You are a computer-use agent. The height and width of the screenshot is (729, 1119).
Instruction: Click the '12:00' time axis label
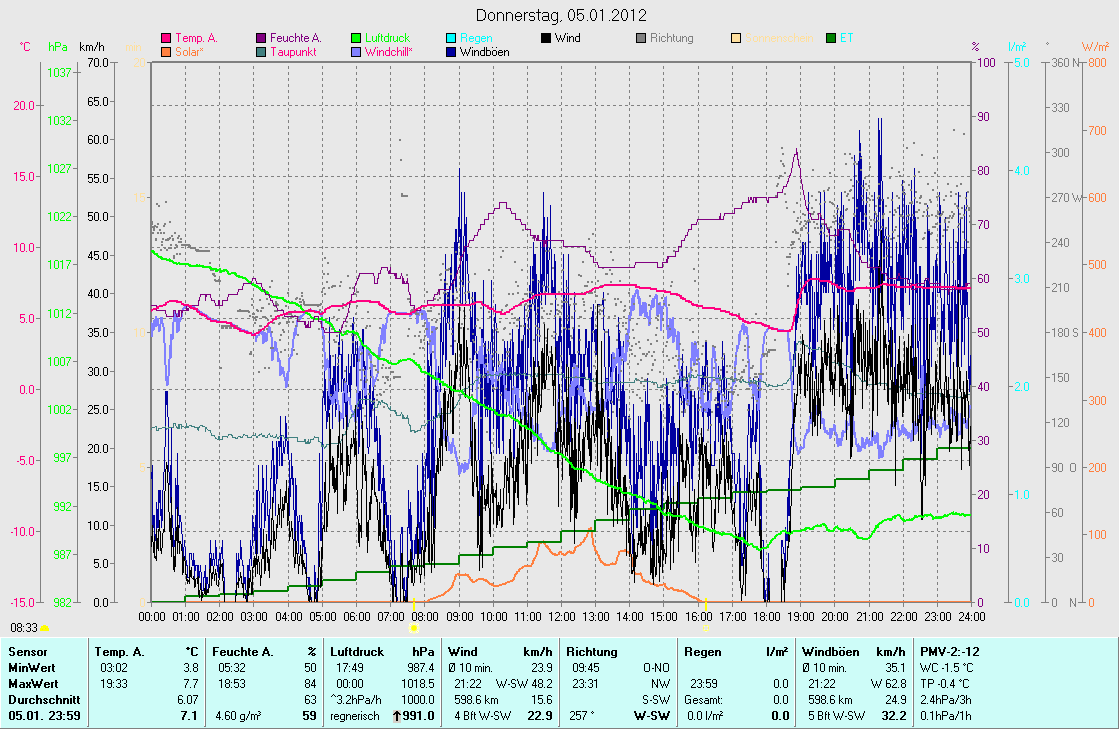[562, 617]
